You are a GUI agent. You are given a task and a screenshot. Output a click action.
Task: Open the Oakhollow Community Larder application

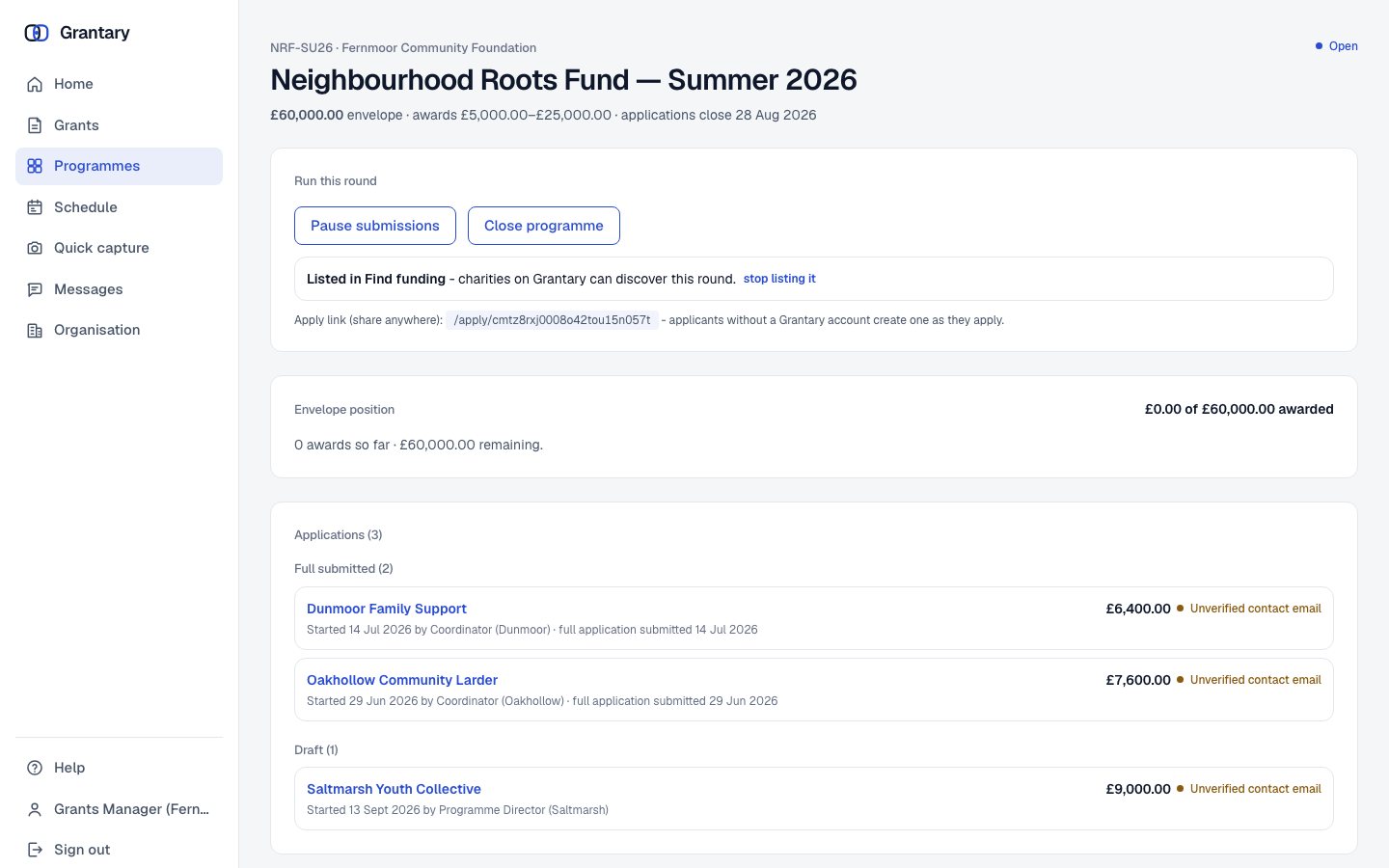click(402, 680)
